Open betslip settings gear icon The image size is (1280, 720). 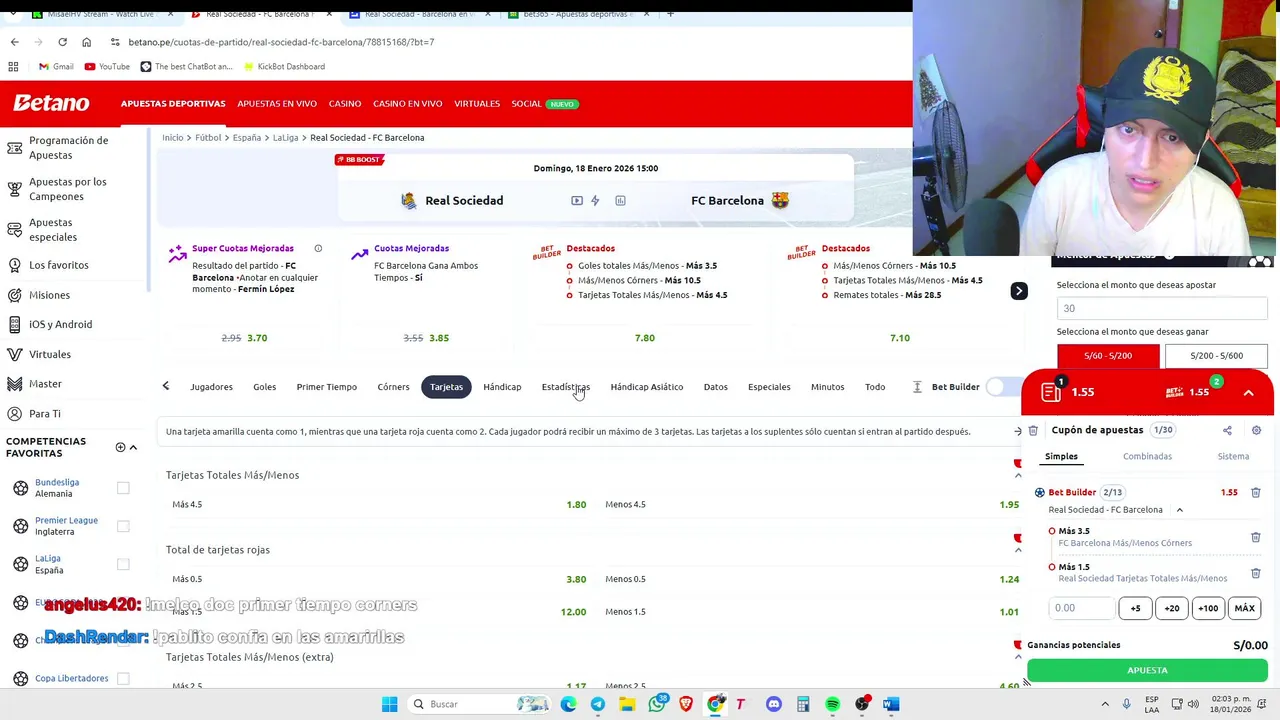tap(1256, 430)
